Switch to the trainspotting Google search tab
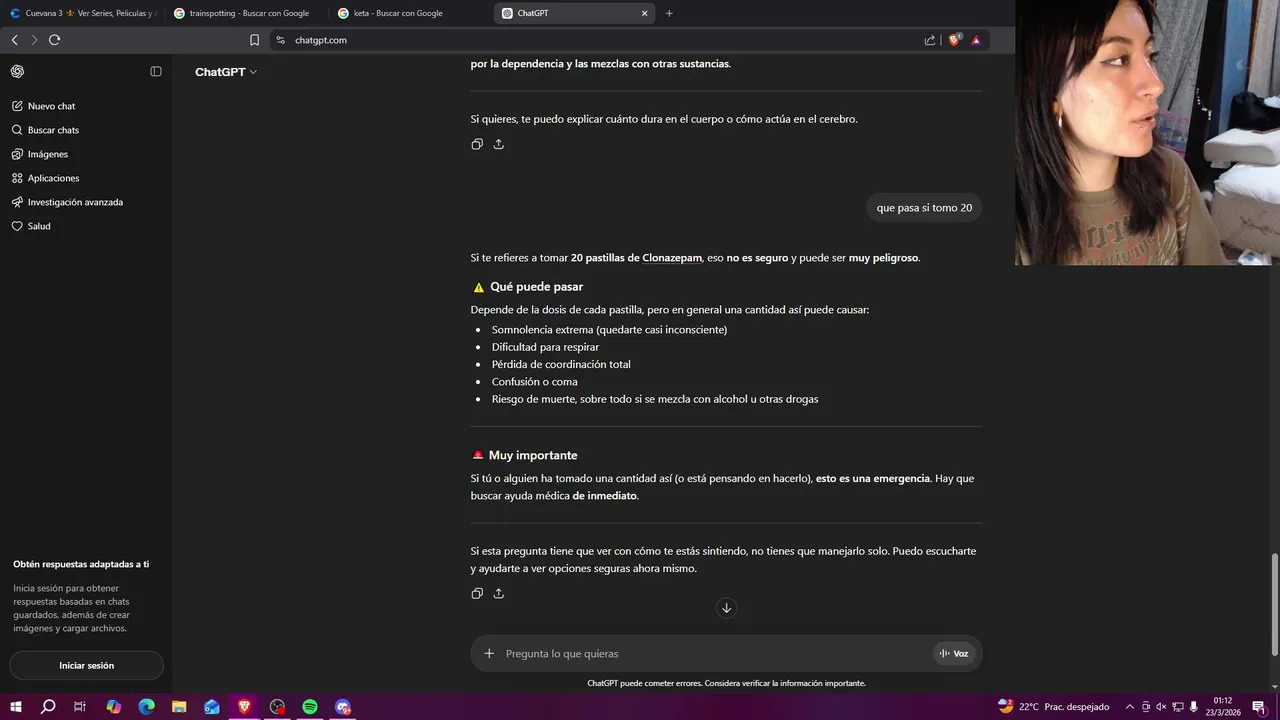Image resolution: width=1280 pixels, height=720 pixels. [x=245, y=13]
